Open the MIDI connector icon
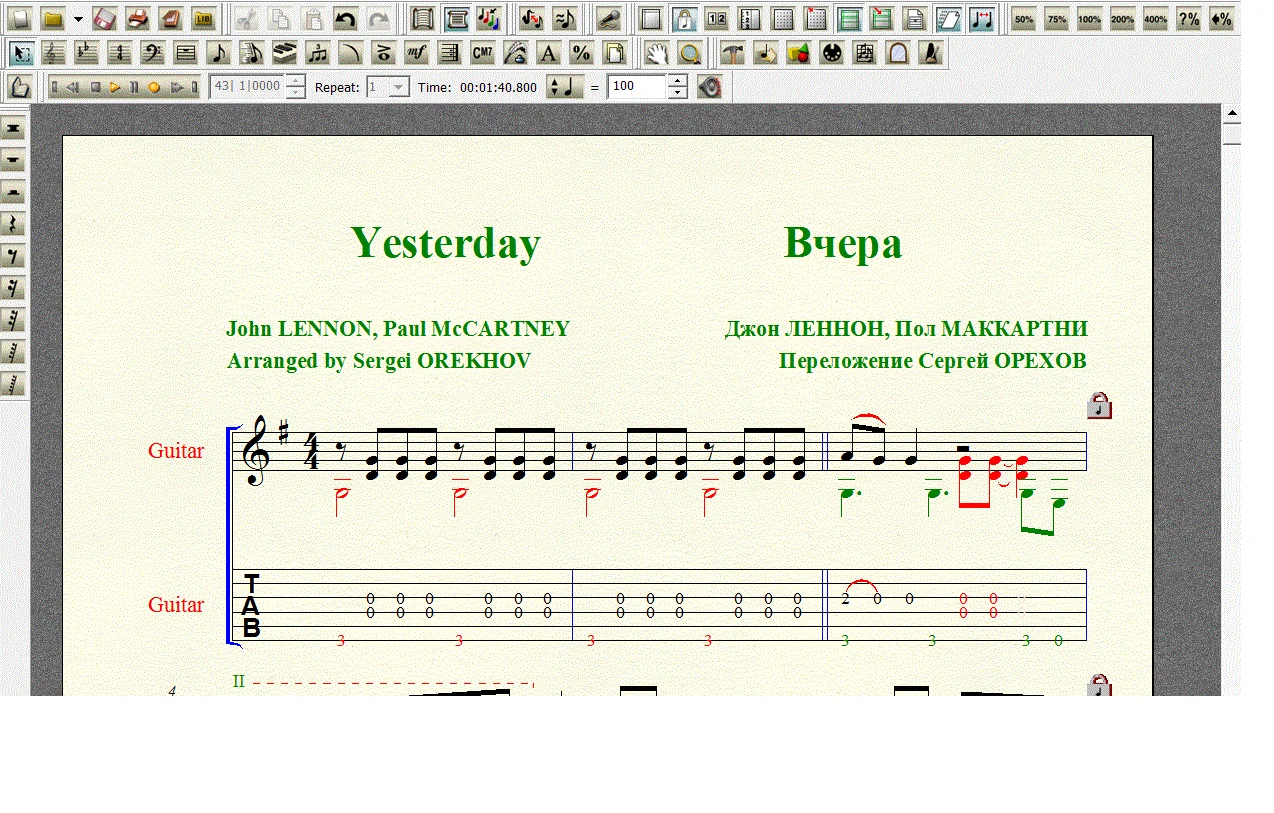1274x813 pixels. (831, 53)
